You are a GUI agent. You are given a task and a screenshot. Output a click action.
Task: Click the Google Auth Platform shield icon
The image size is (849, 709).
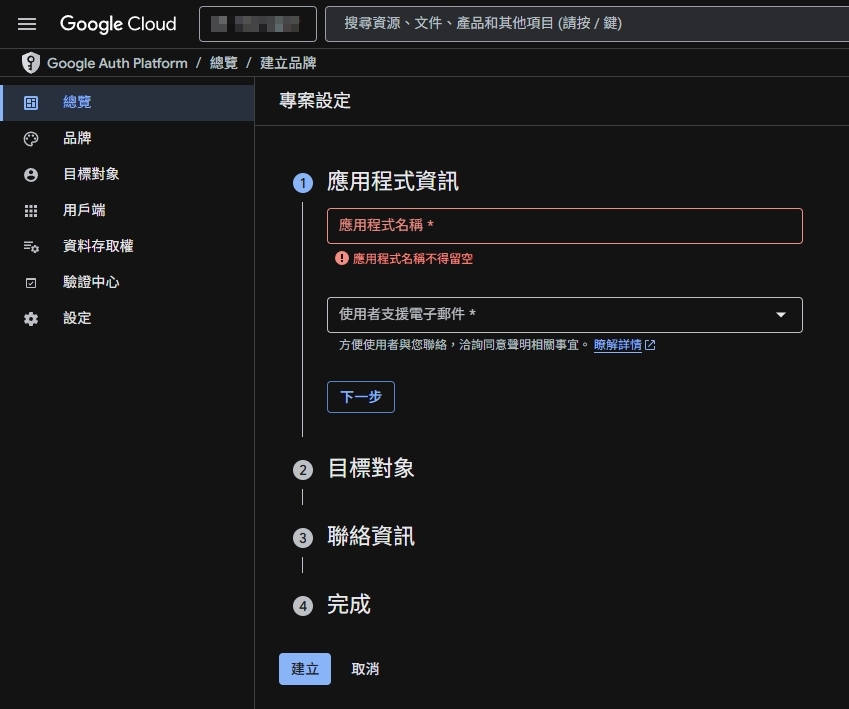coord(30,62)
